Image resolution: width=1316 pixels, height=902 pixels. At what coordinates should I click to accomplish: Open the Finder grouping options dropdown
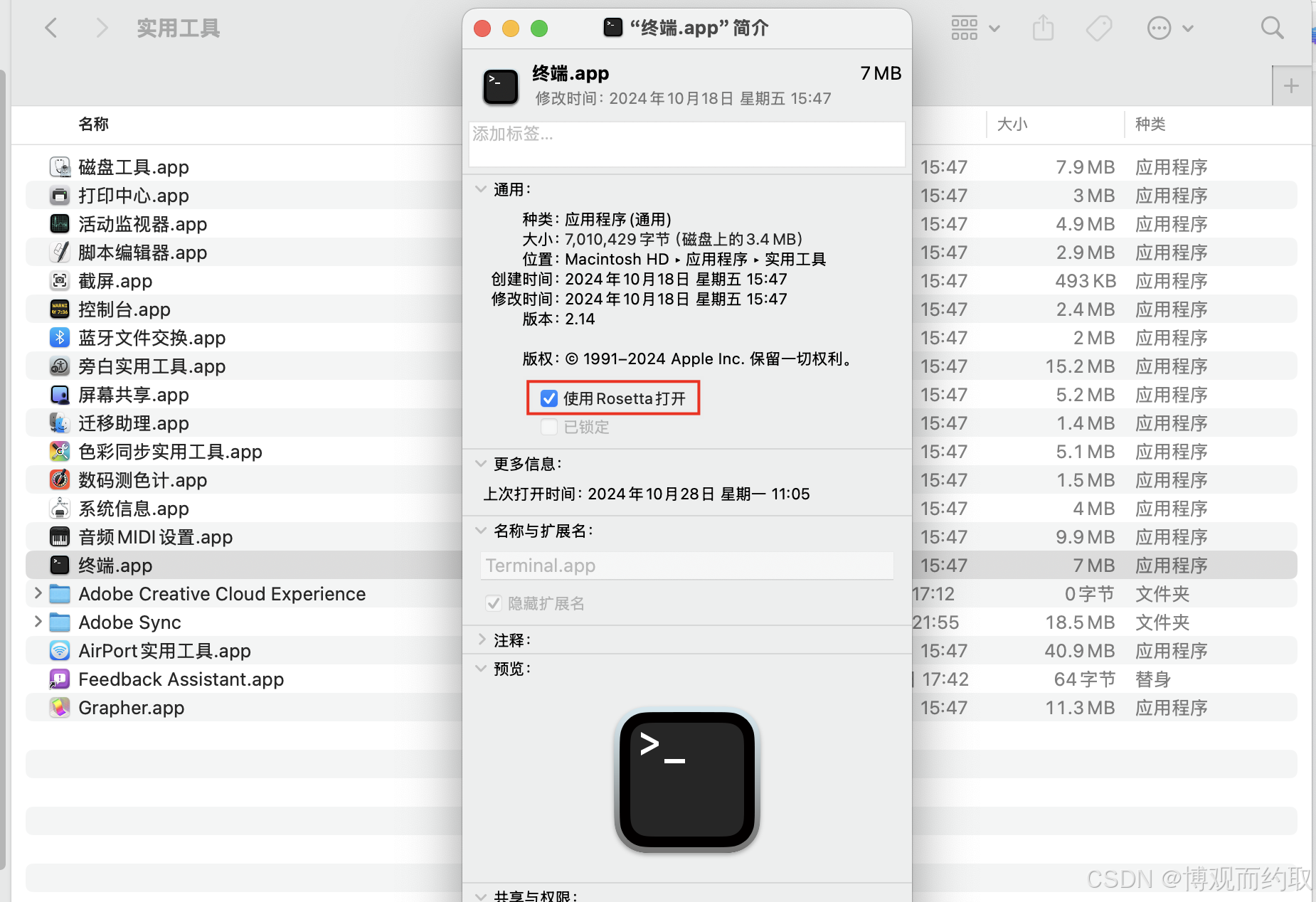[975, 28]
